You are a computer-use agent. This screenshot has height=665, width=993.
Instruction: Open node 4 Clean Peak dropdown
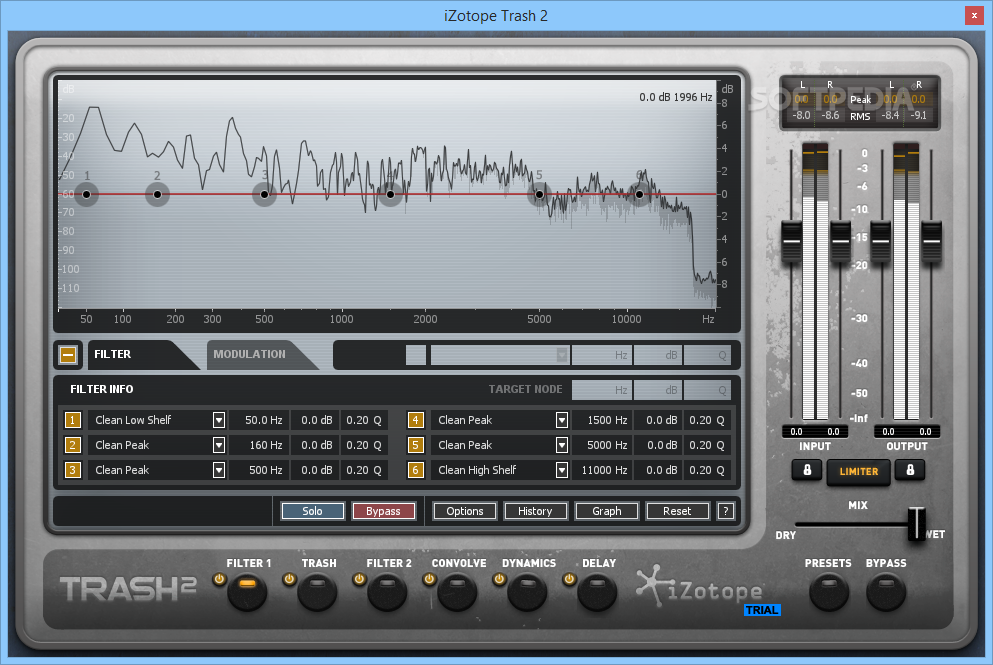[562, 420]
